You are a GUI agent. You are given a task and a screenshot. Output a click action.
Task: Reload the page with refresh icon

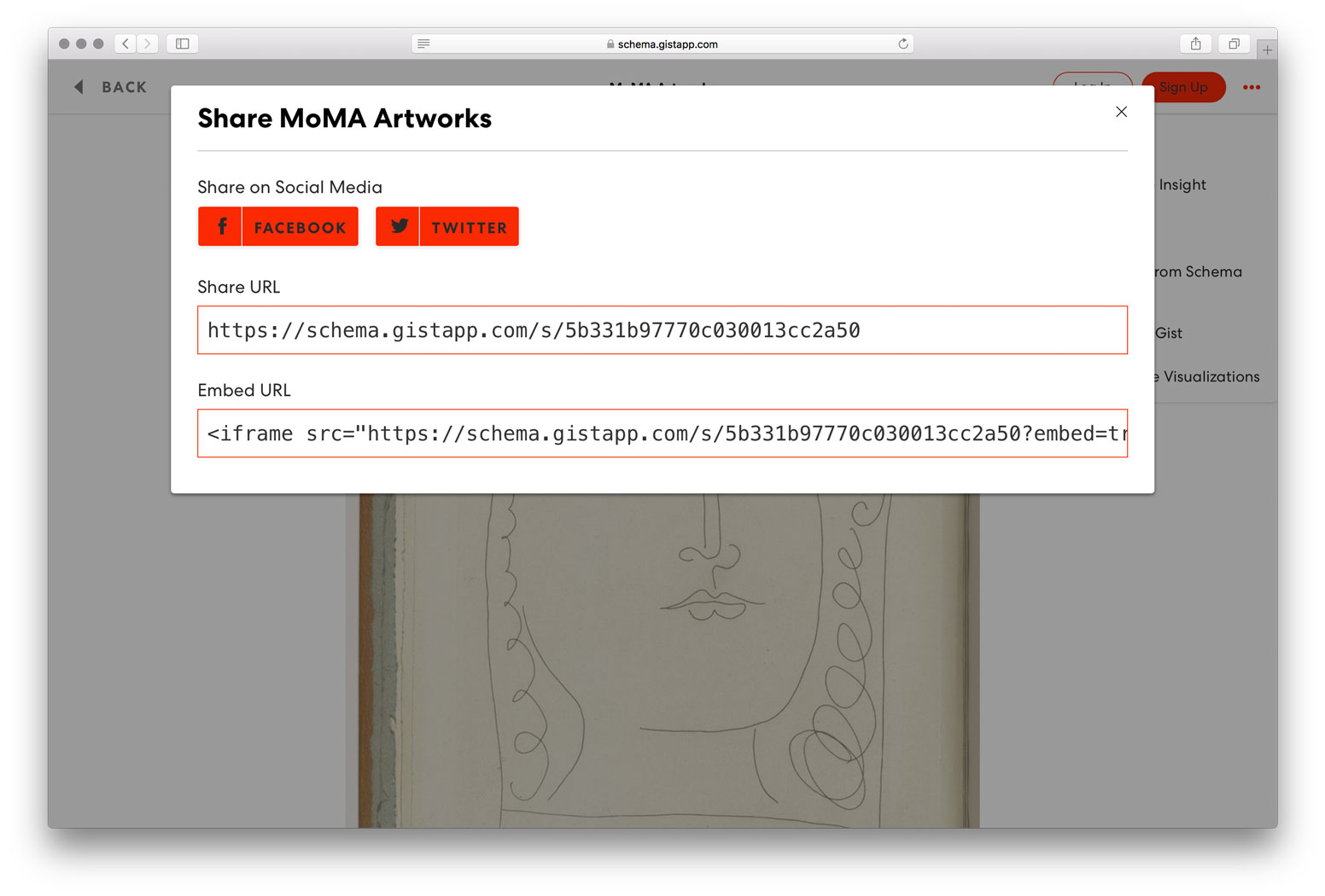[x=903, y=44]
